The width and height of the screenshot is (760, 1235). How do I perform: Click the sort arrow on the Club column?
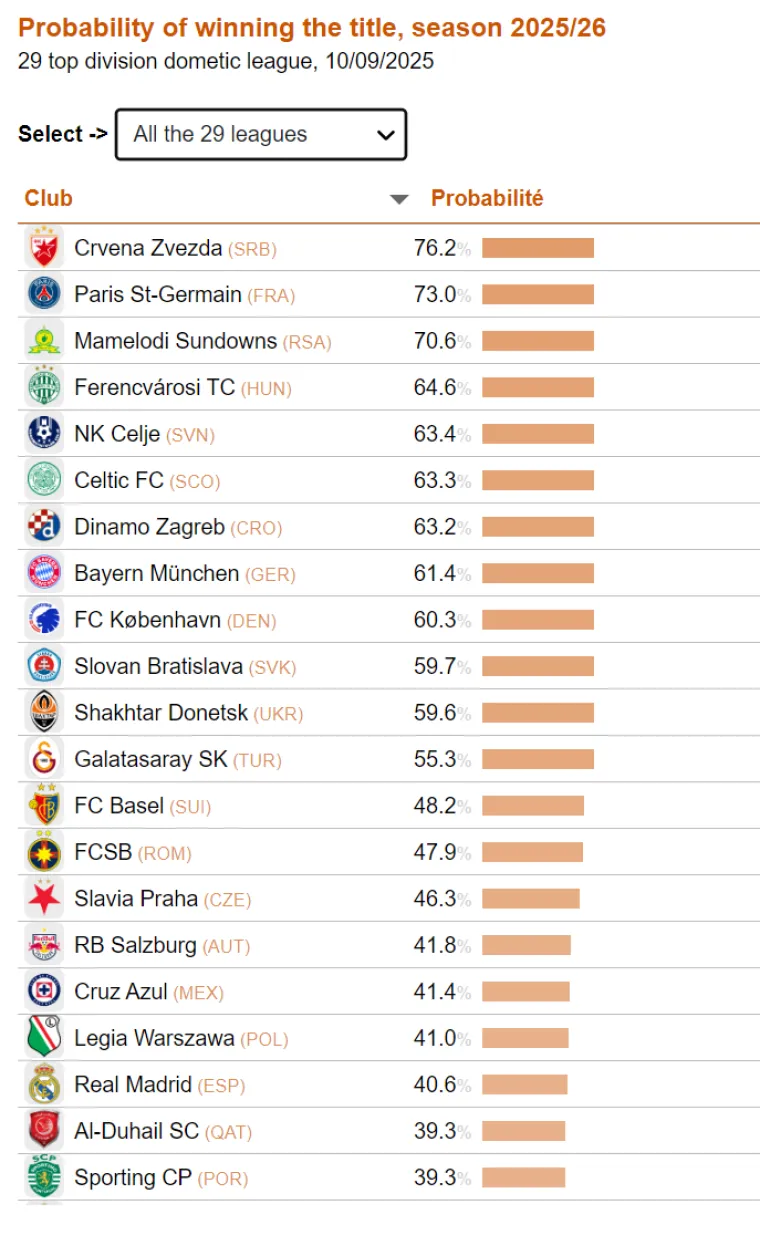tap(399, 198)
